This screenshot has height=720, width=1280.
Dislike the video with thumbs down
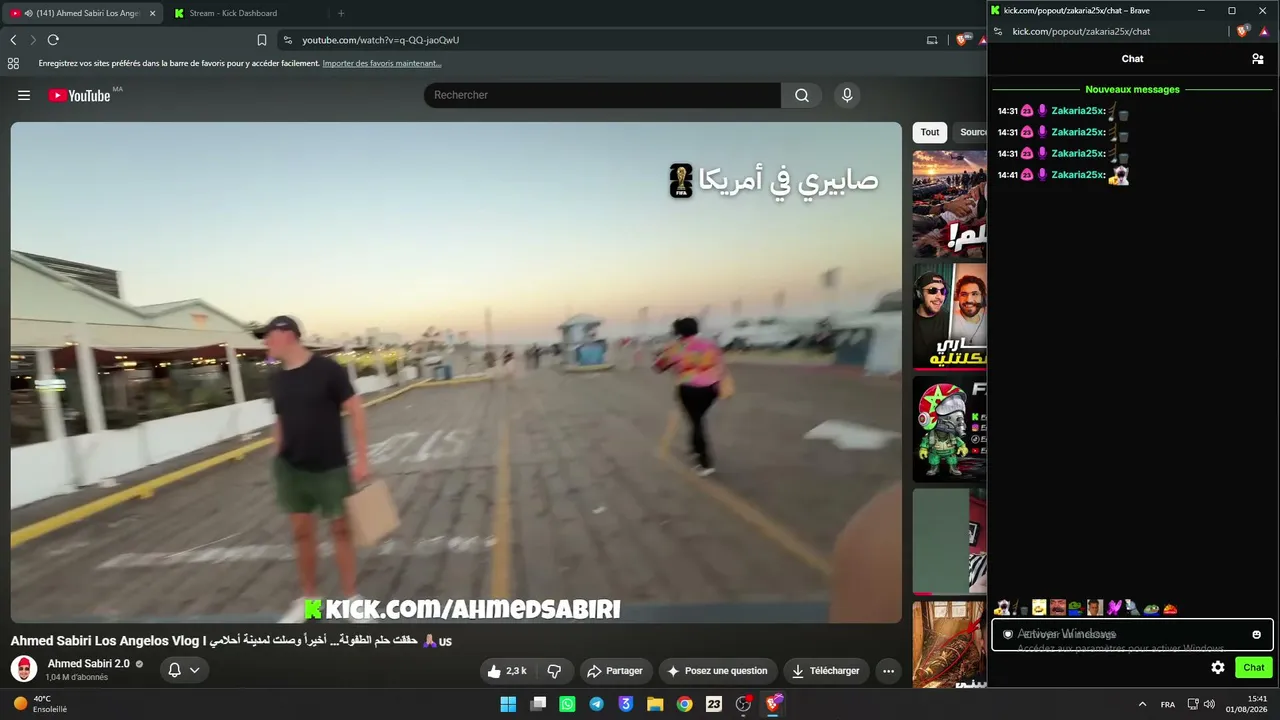pos(554,671)
